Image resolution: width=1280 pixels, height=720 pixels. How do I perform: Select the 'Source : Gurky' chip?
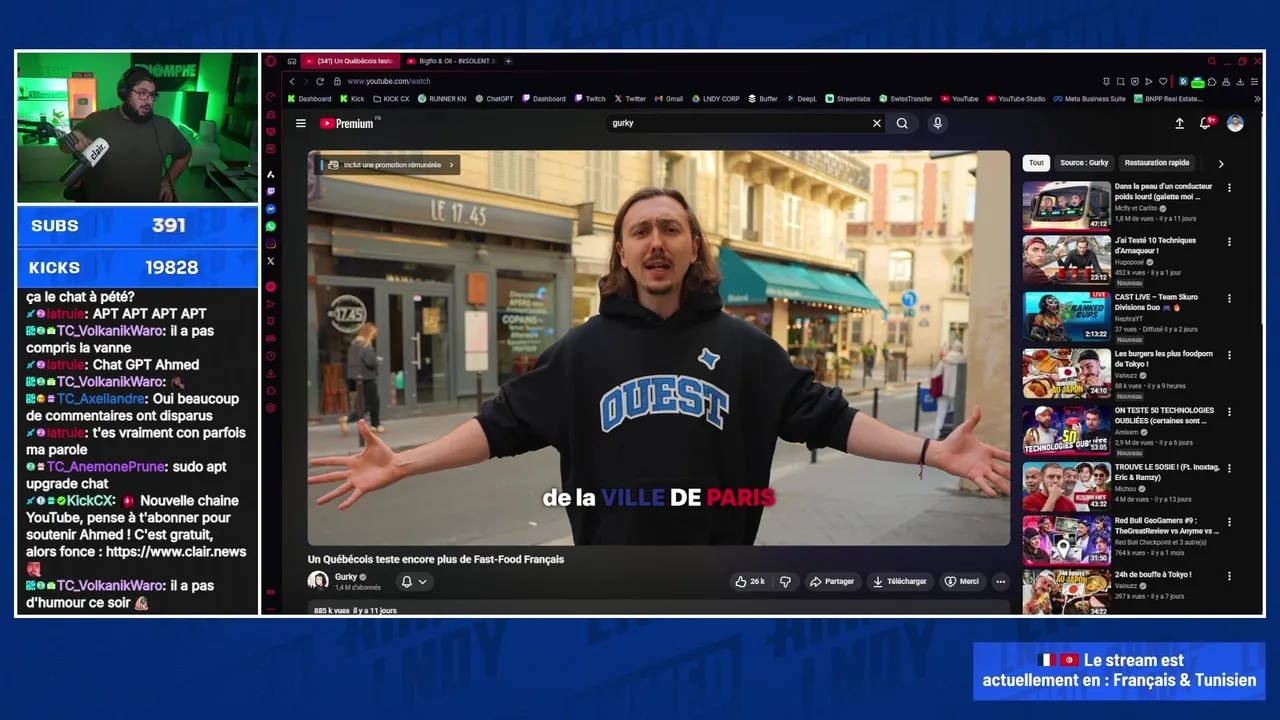(x=1084, y=163)
